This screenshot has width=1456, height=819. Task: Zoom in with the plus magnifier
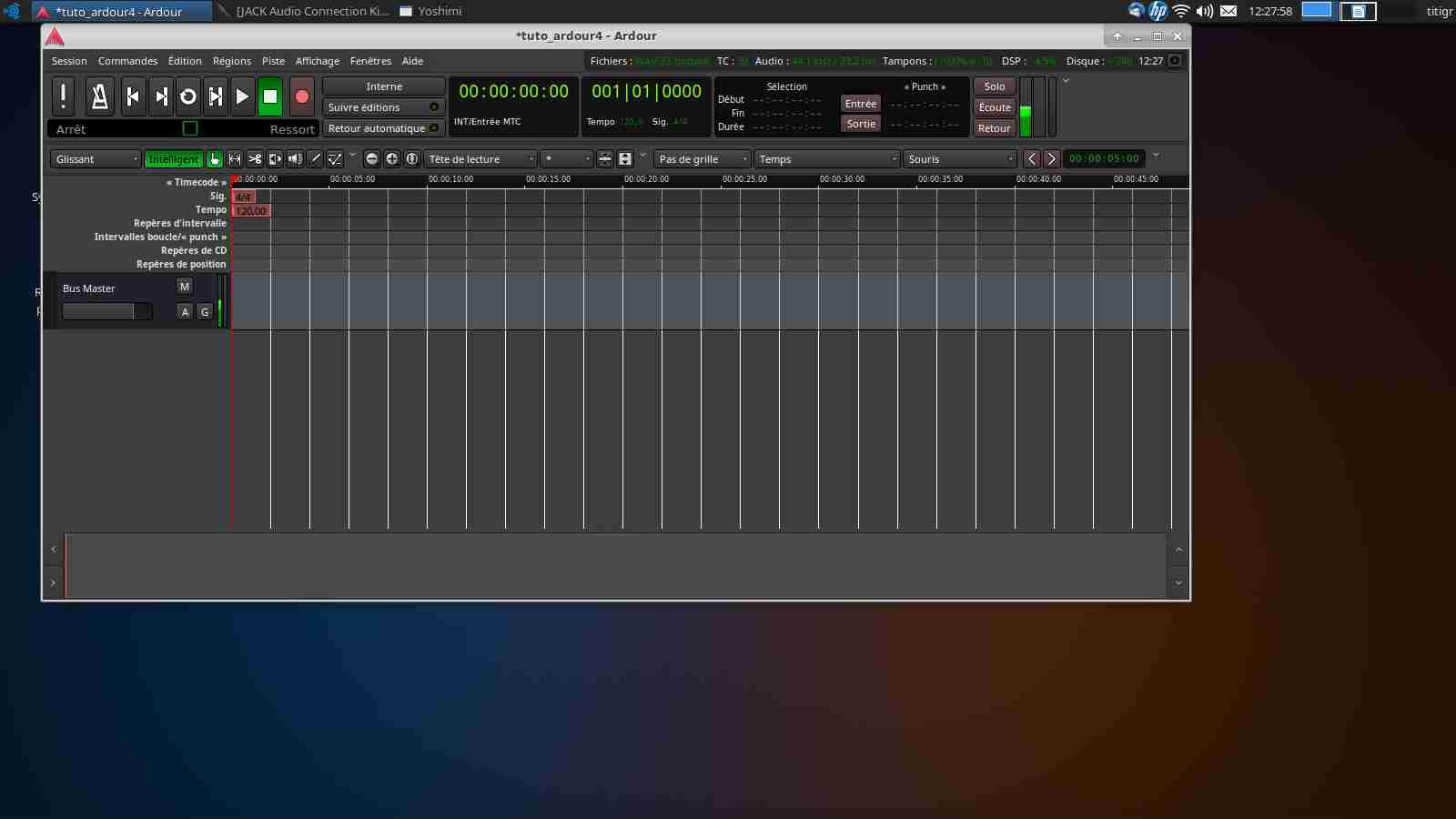(x=392, y=159)
